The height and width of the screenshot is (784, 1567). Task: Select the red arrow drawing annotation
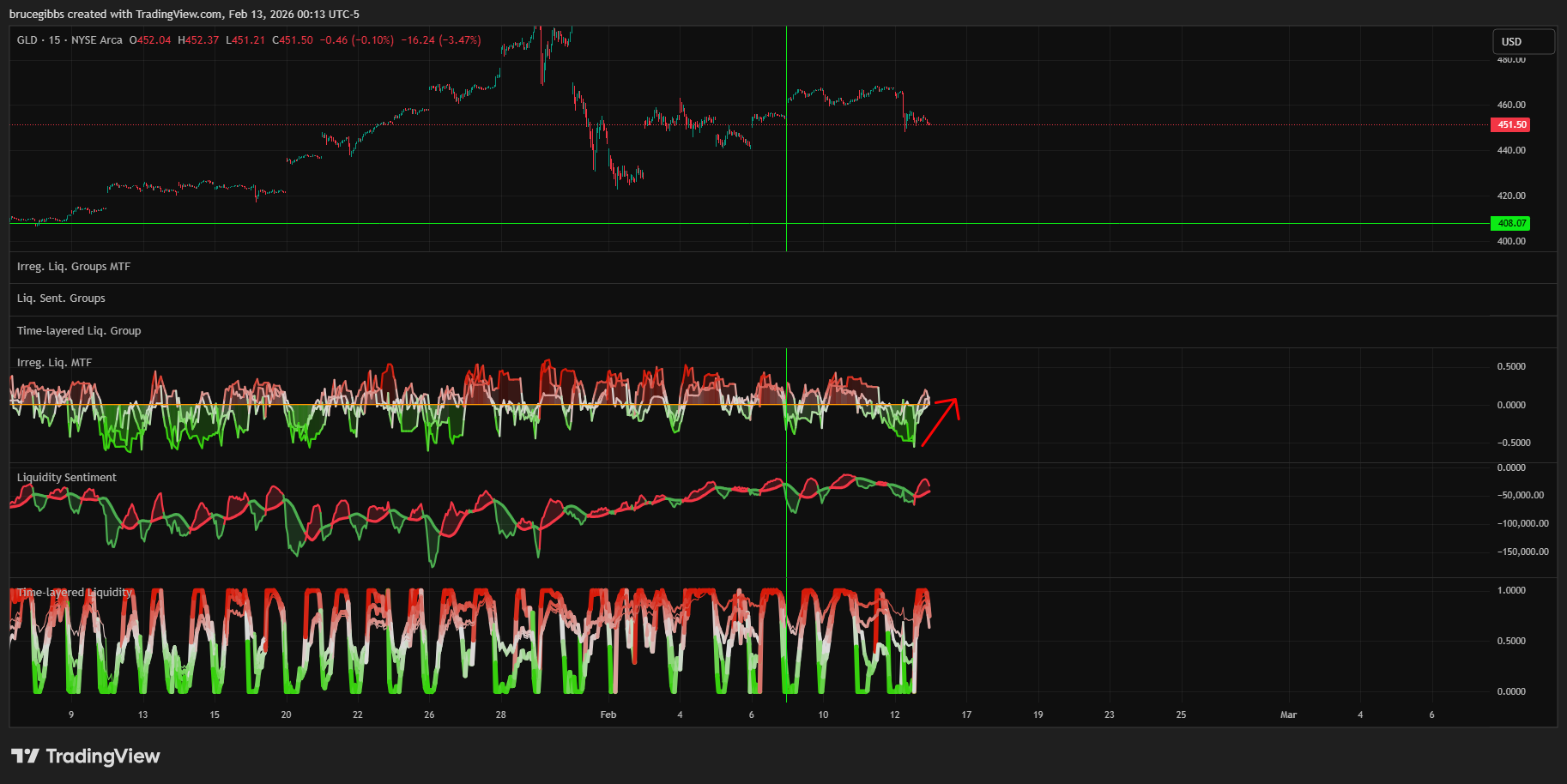[941, 422]
